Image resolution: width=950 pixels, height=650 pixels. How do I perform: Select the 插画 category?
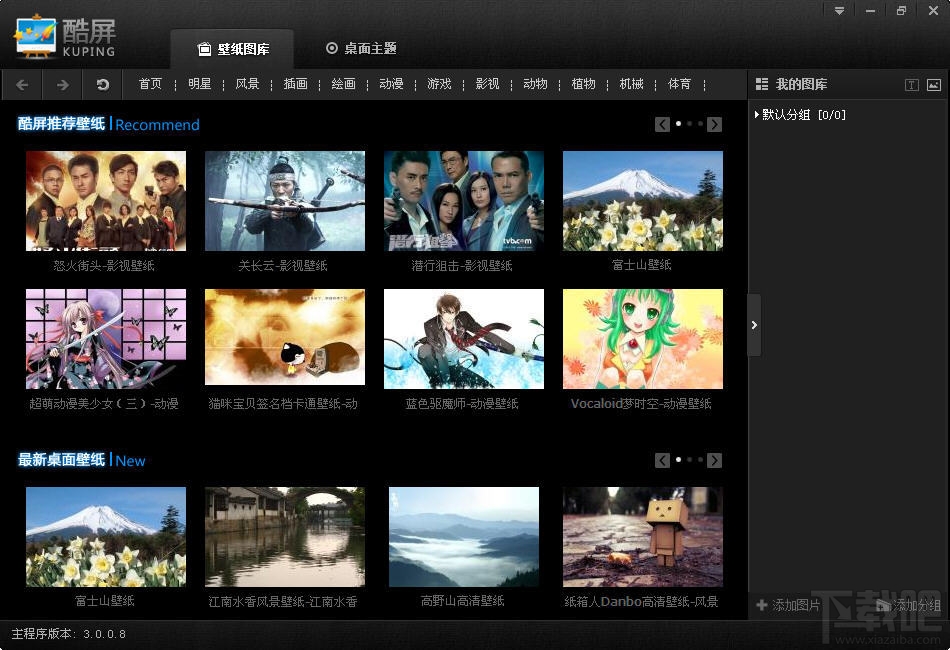(x=296, y=84)
